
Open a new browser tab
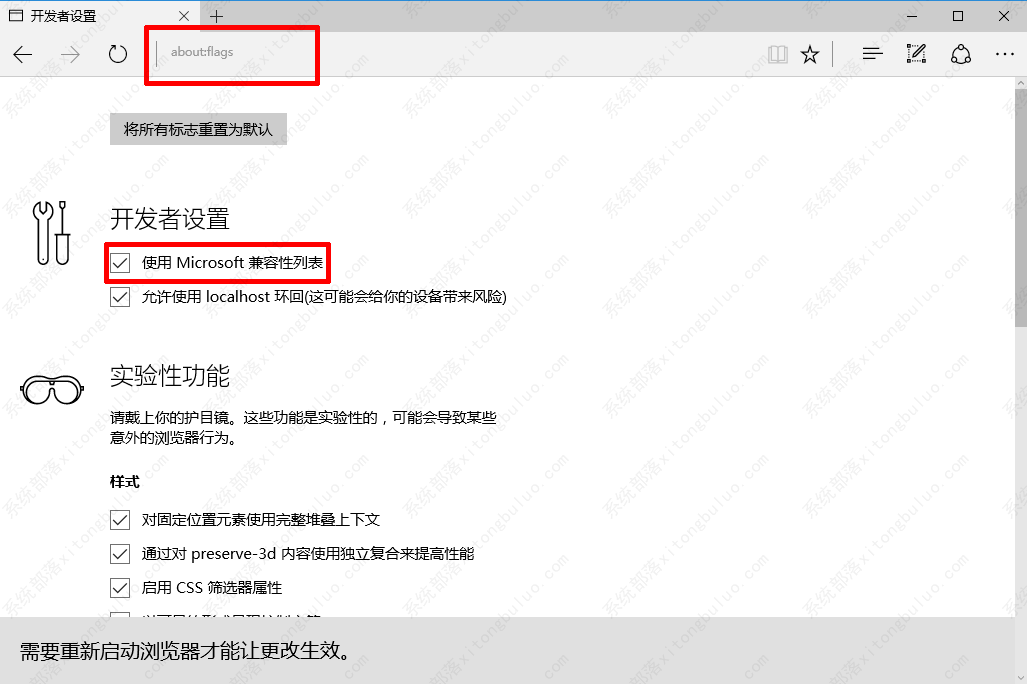[217, 16]
